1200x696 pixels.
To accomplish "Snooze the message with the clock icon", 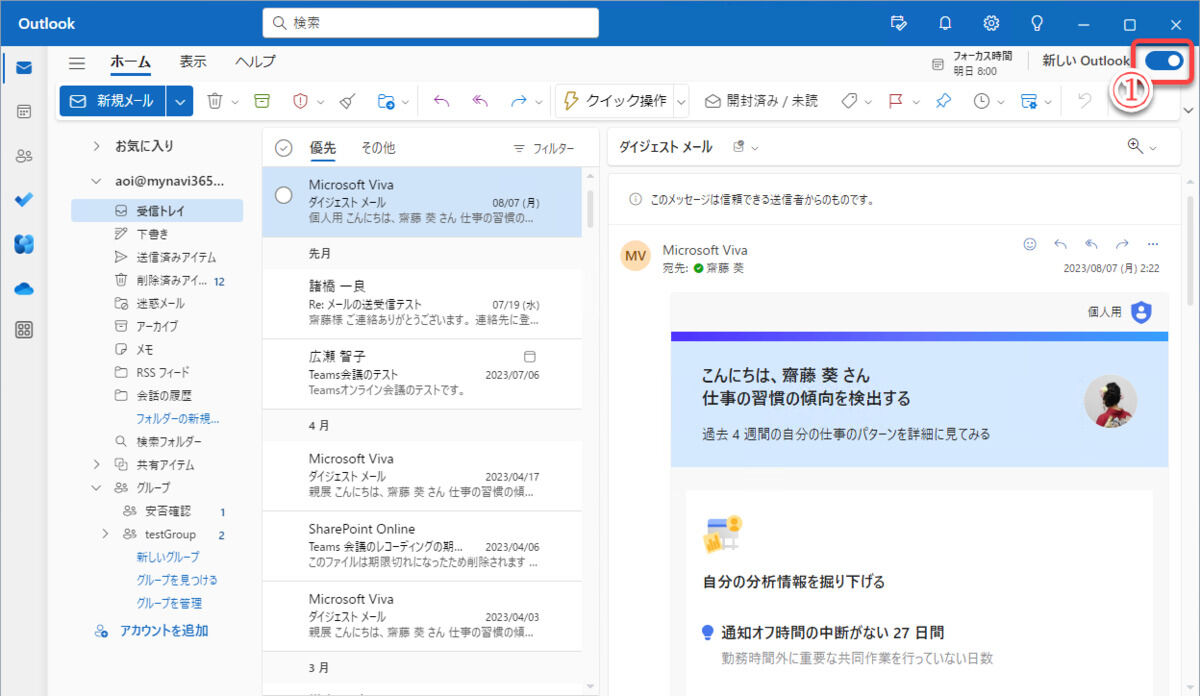I will pos(982,101).
